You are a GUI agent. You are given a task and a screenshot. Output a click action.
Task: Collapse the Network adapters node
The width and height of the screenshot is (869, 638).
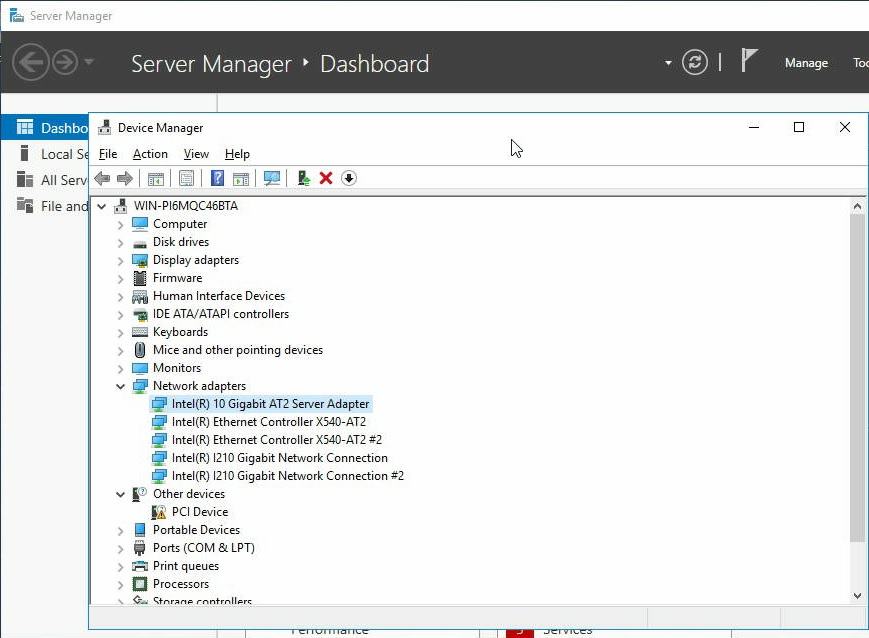click(x=120, y=386)
